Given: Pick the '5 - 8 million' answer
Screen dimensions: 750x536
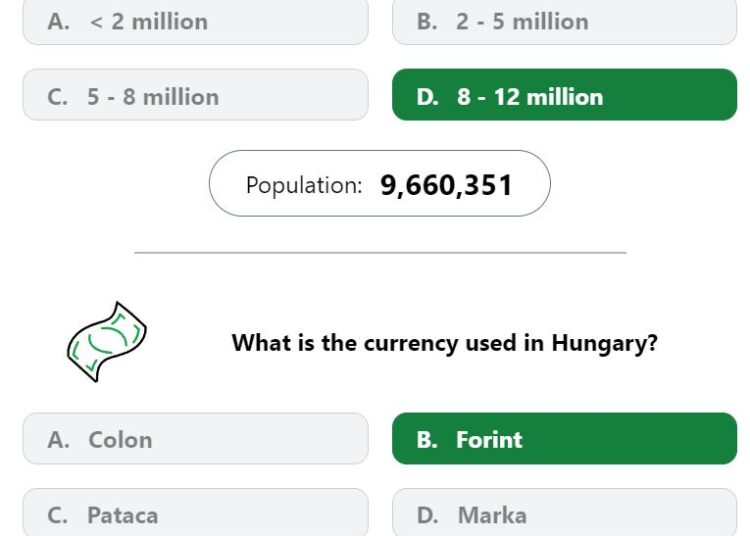Looking at the screenshot, I should pyautogui.click(x=196, y=95).
